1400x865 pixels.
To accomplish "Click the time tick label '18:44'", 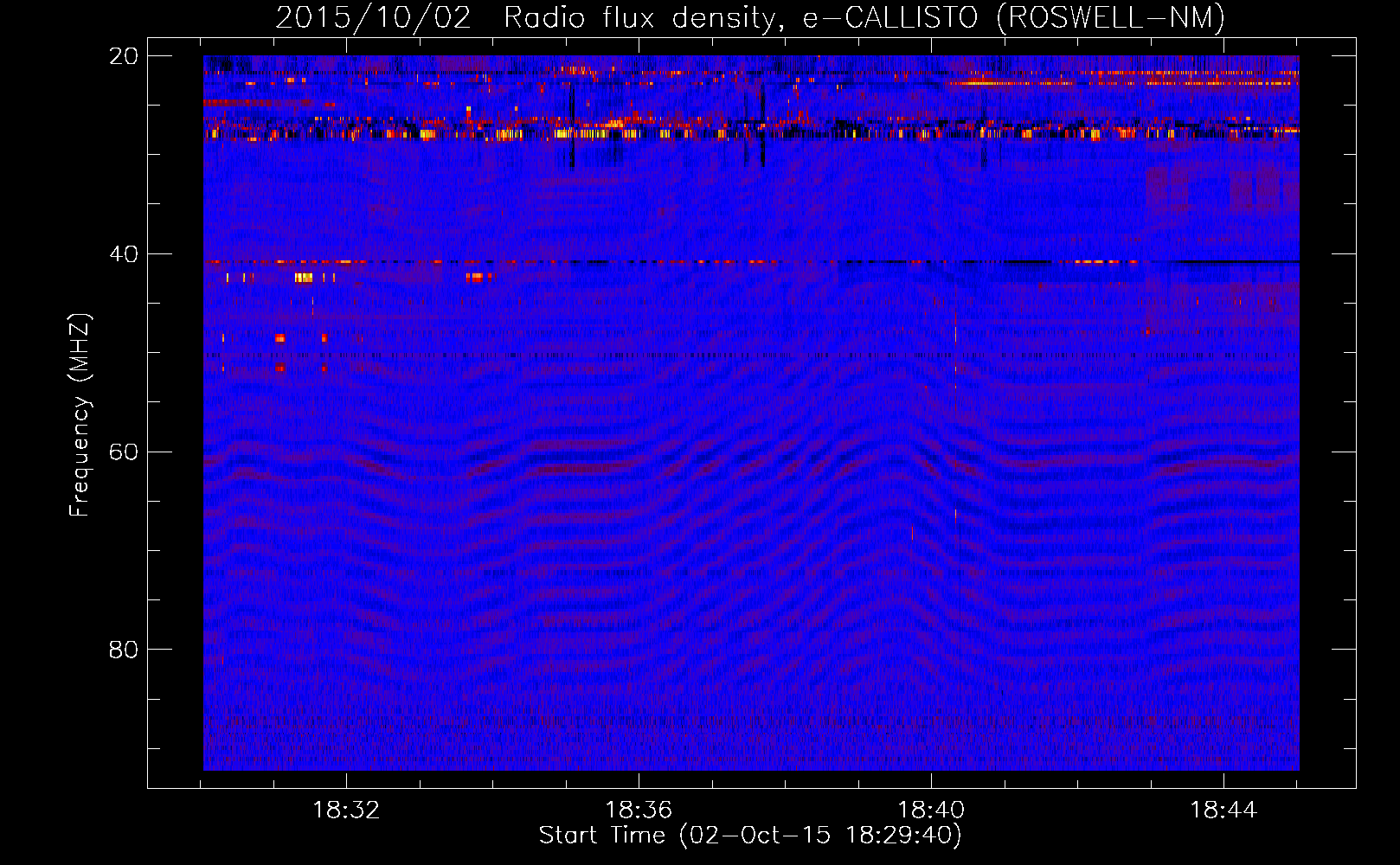I will tap(1223, 811).
